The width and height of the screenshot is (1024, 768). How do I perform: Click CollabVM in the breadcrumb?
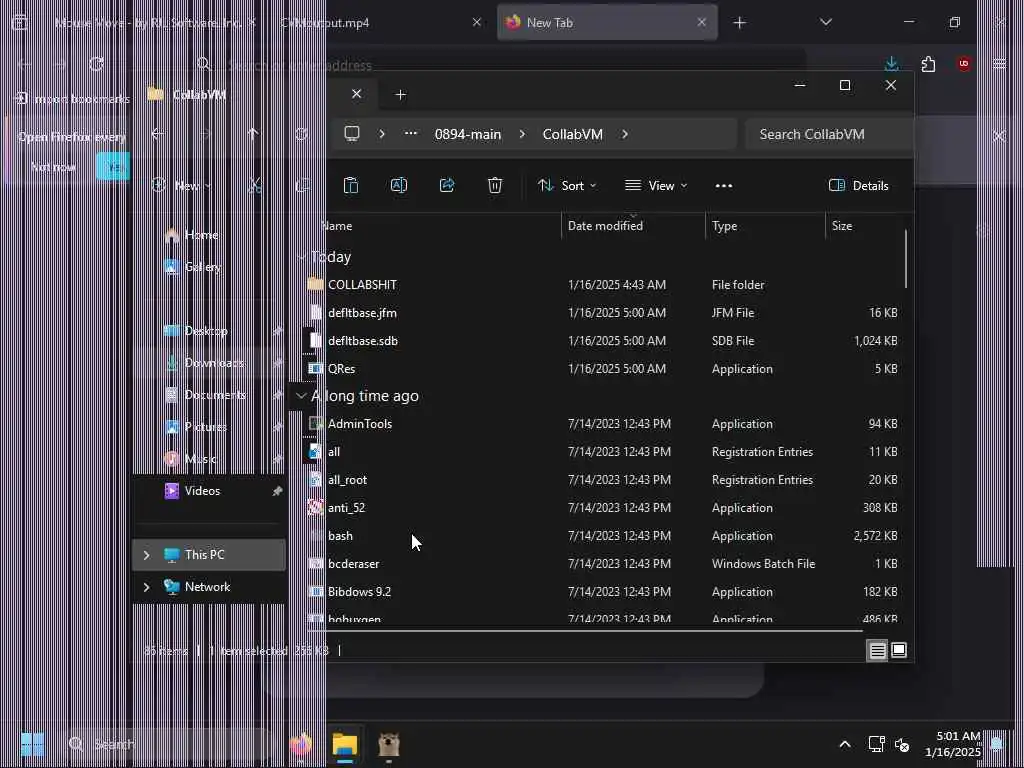(x=572, y=134)
